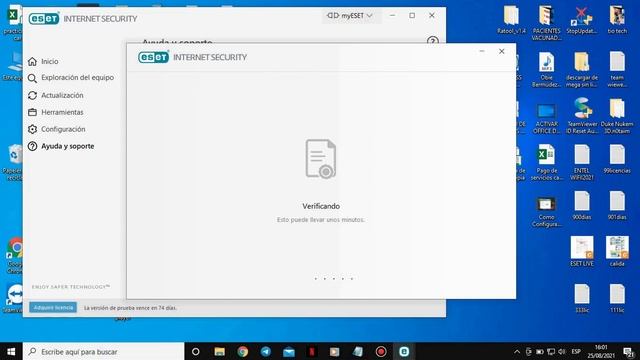Select ESET LIVE desktop thumbnail
This screenshot has height=360, width=640.
coord(582,251)
